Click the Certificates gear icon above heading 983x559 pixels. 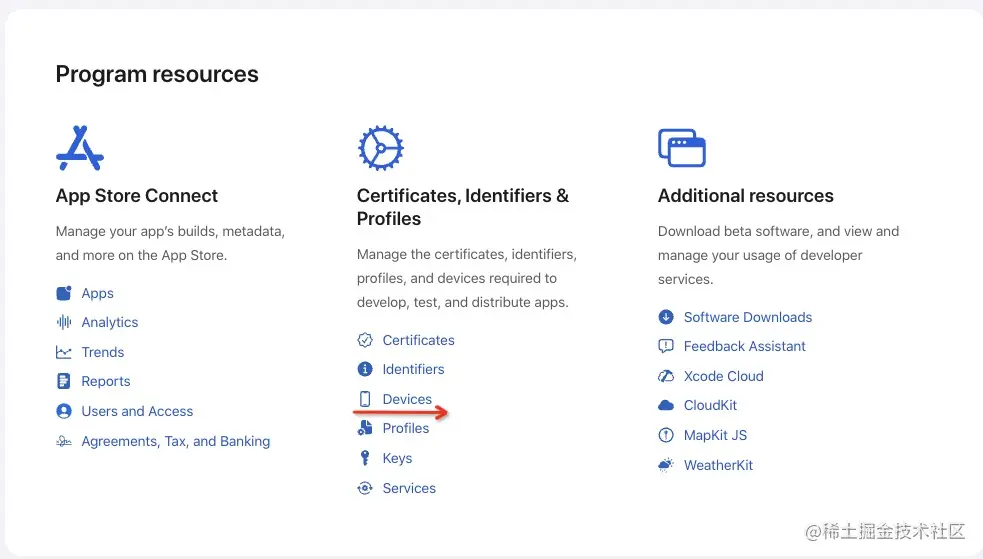coord(380,148)
